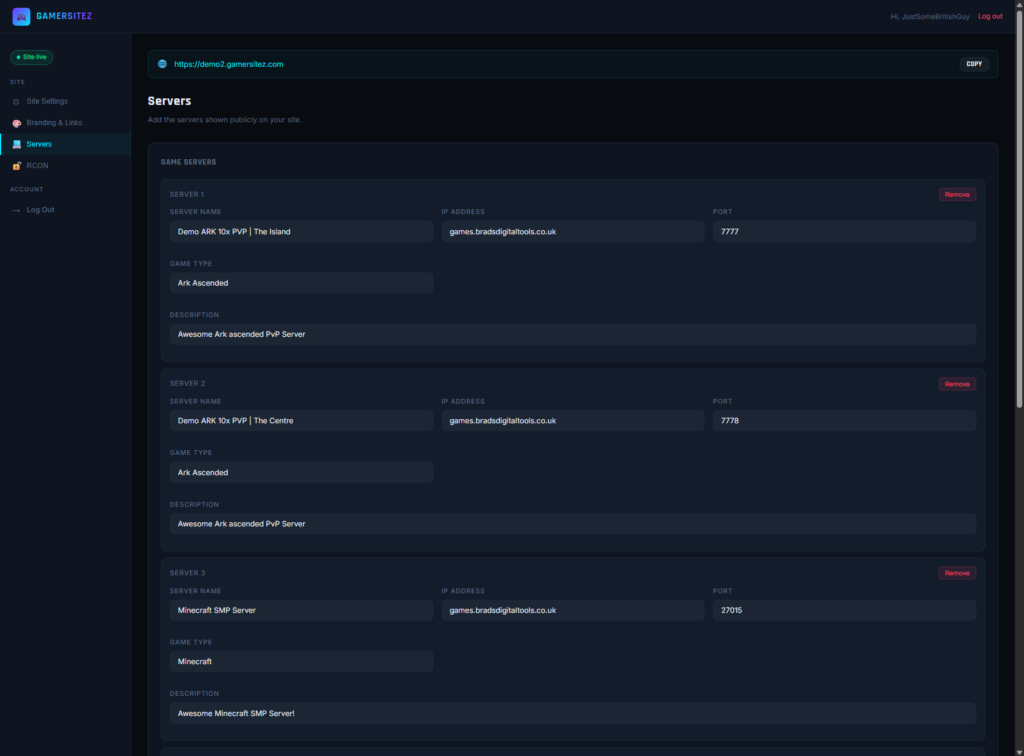Open the demo2.gamersitez.com link
Viewport: 1024px width, 756px height.
(229, 64)
